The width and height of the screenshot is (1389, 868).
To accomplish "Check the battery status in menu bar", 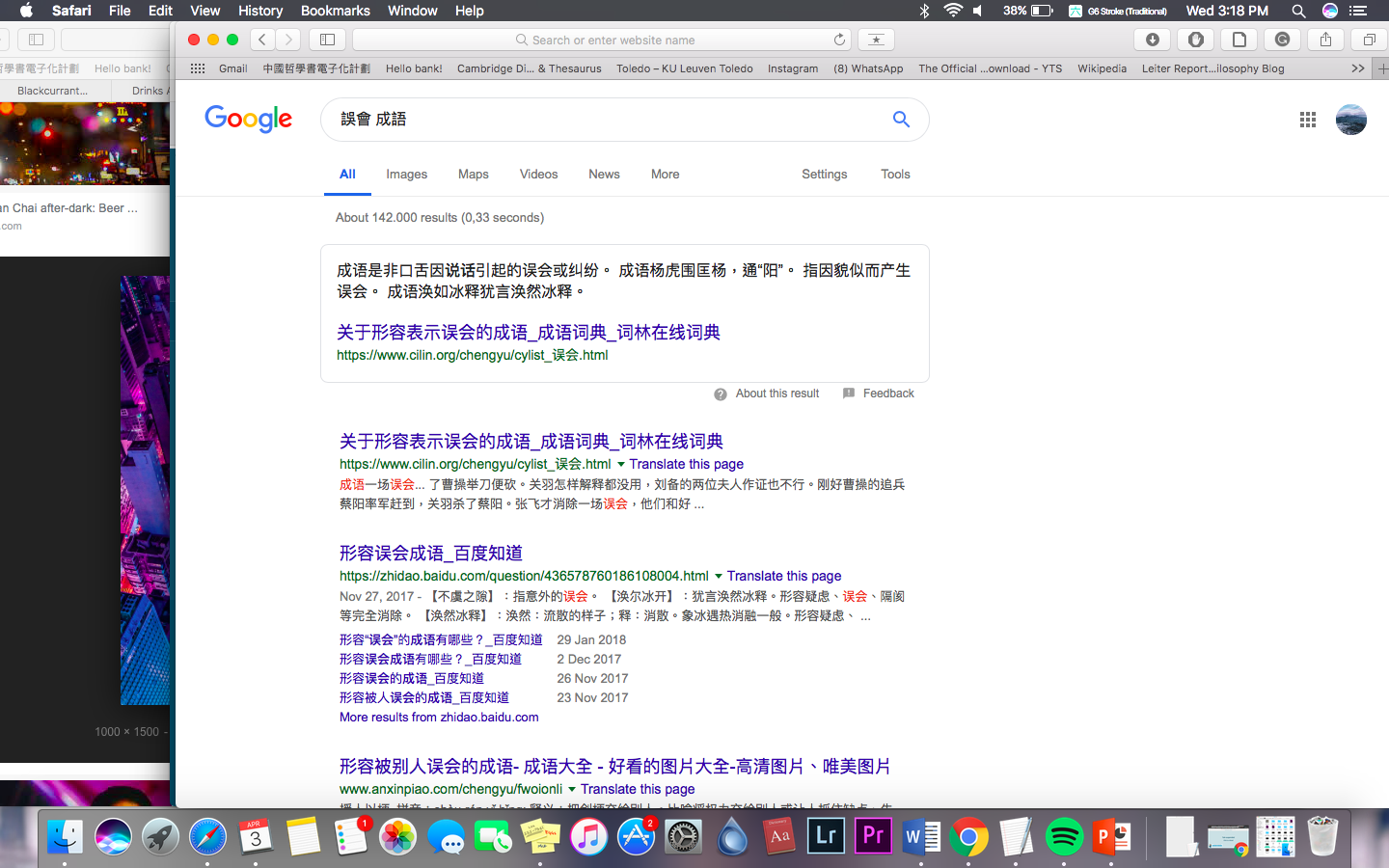I will [x=1028, y=11].
